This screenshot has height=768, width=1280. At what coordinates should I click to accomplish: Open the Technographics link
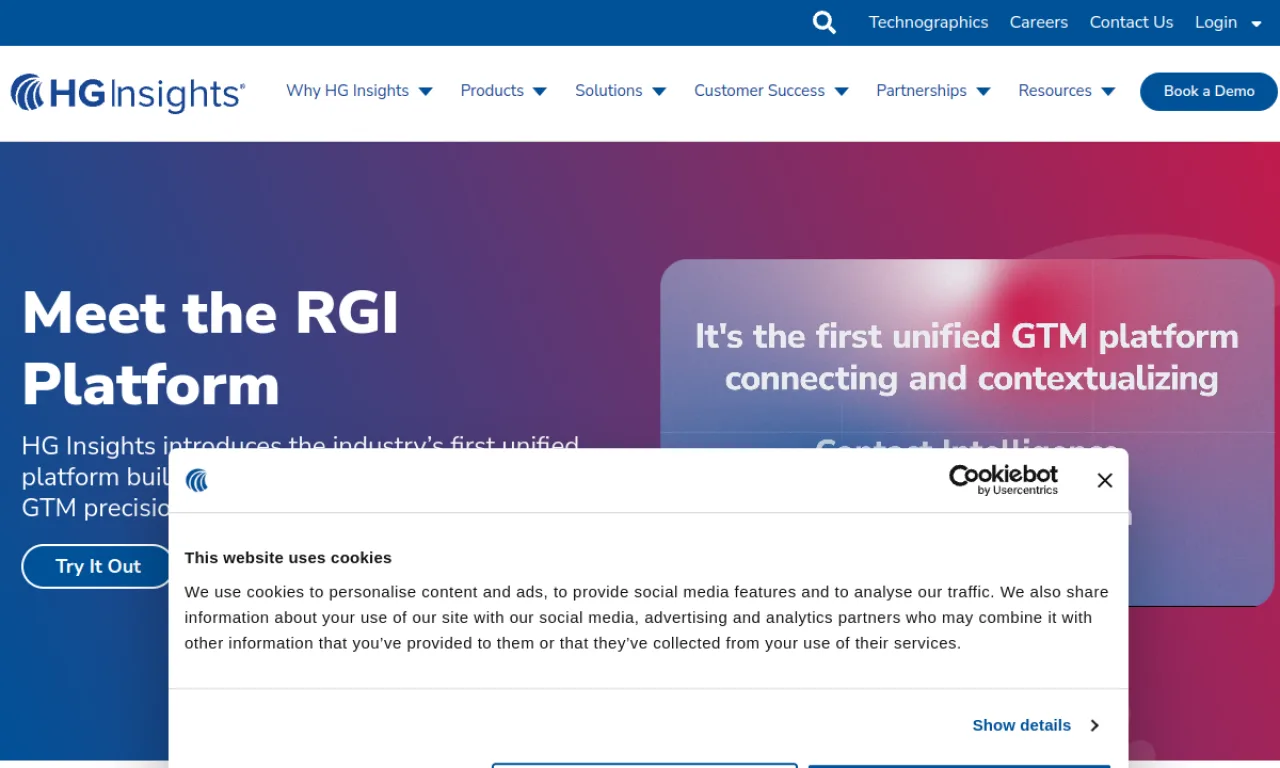pos(928,22)
